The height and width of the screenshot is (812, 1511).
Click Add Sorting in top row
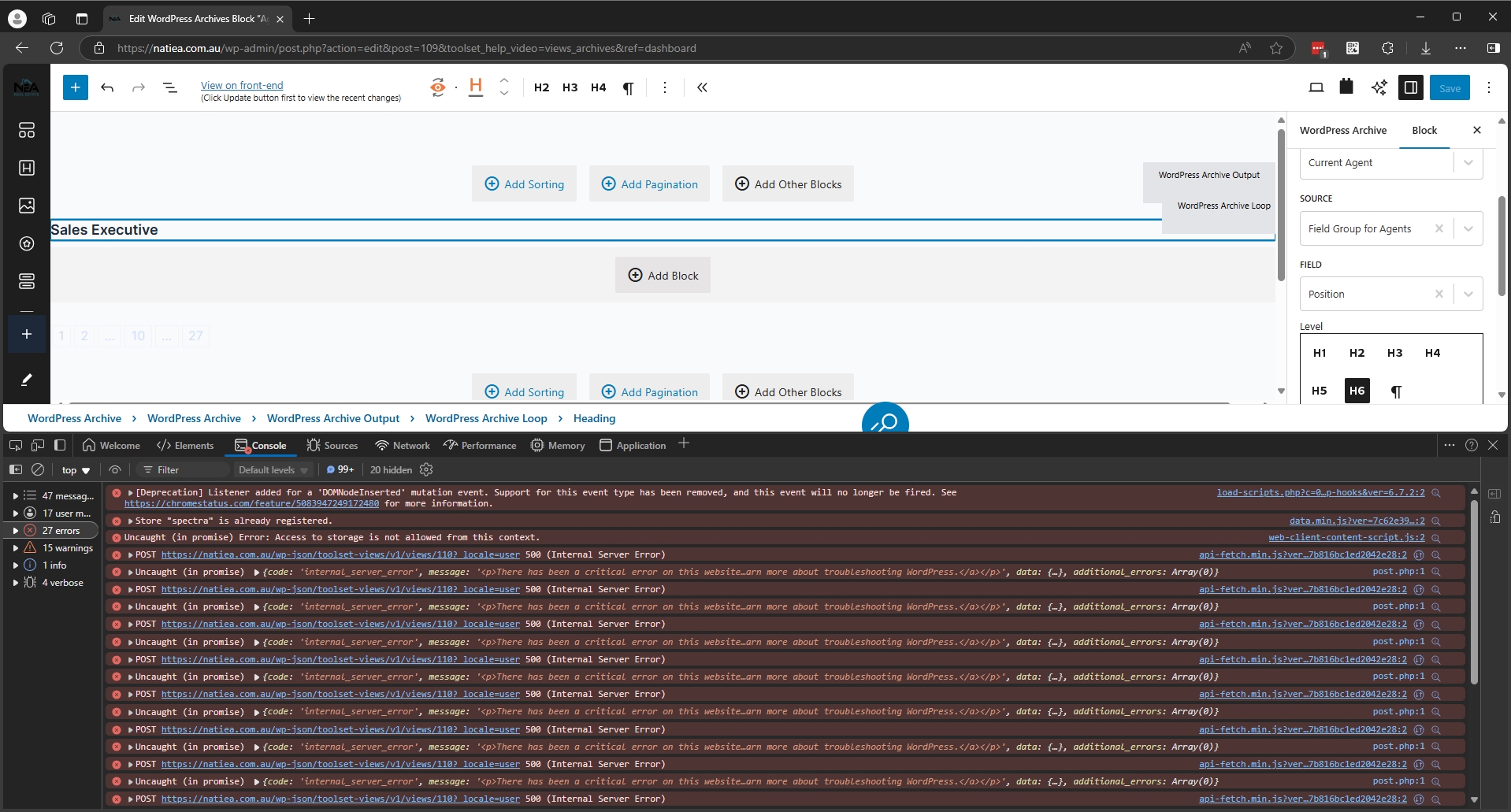click(x=524, y=184)
